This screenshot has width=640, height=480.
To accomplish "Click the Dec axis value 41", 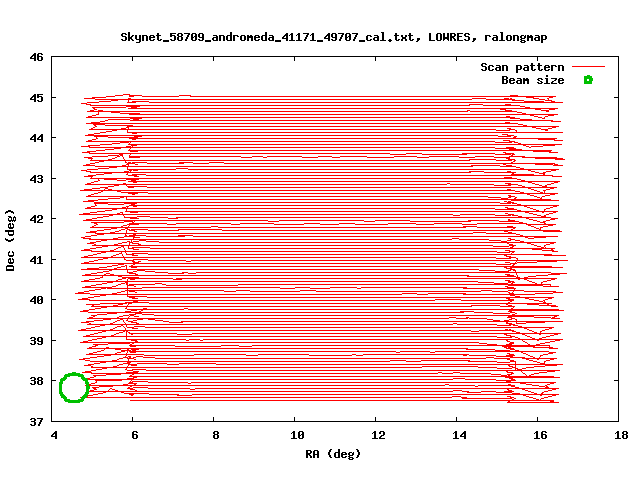I will (36, 260).
